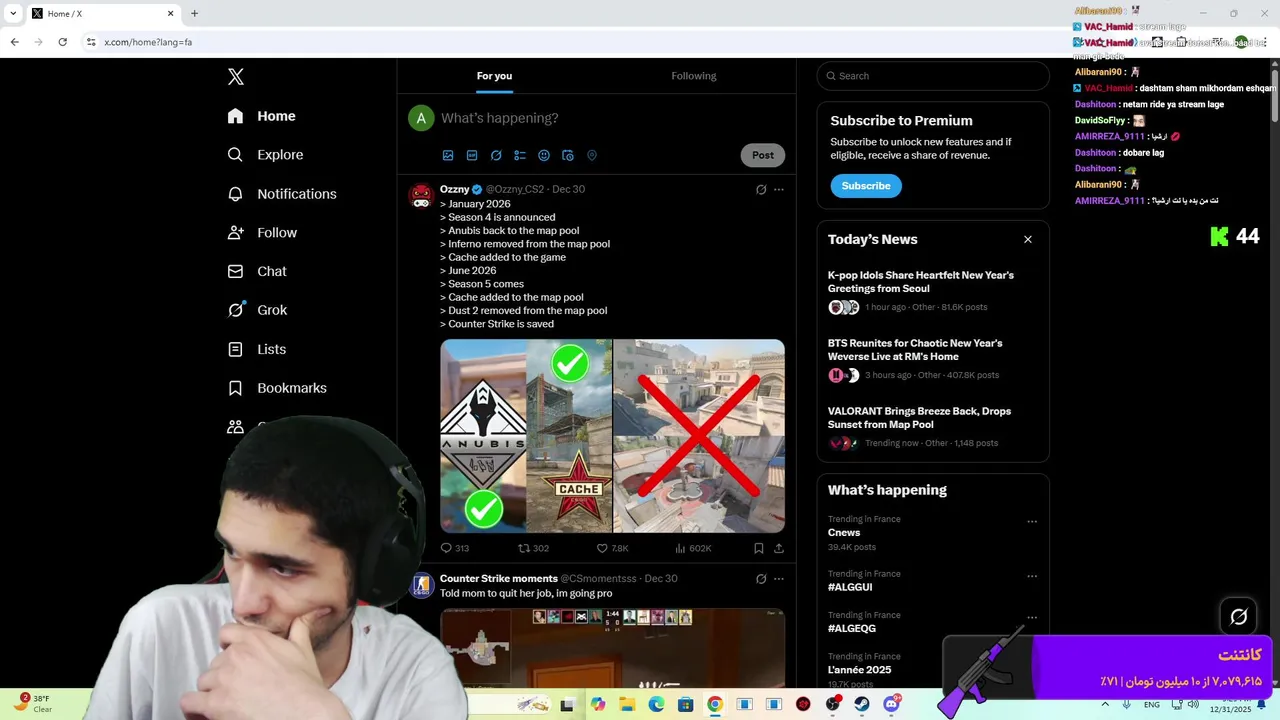Open Bookmarks in the sidebar
The width and height of the screenshot is (1280, 720).
tap(277, 388)
